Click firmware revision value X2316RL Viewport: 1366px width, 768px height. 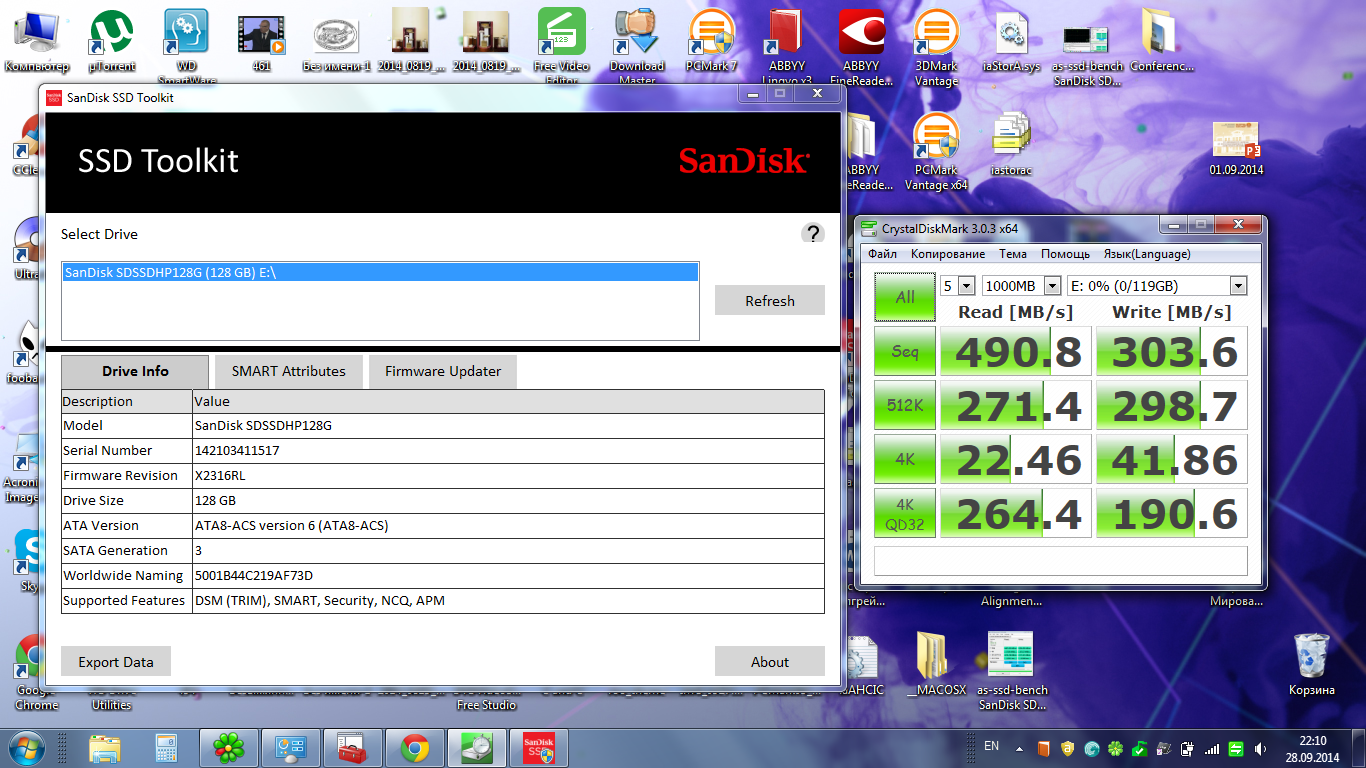(x=220, y=476)
